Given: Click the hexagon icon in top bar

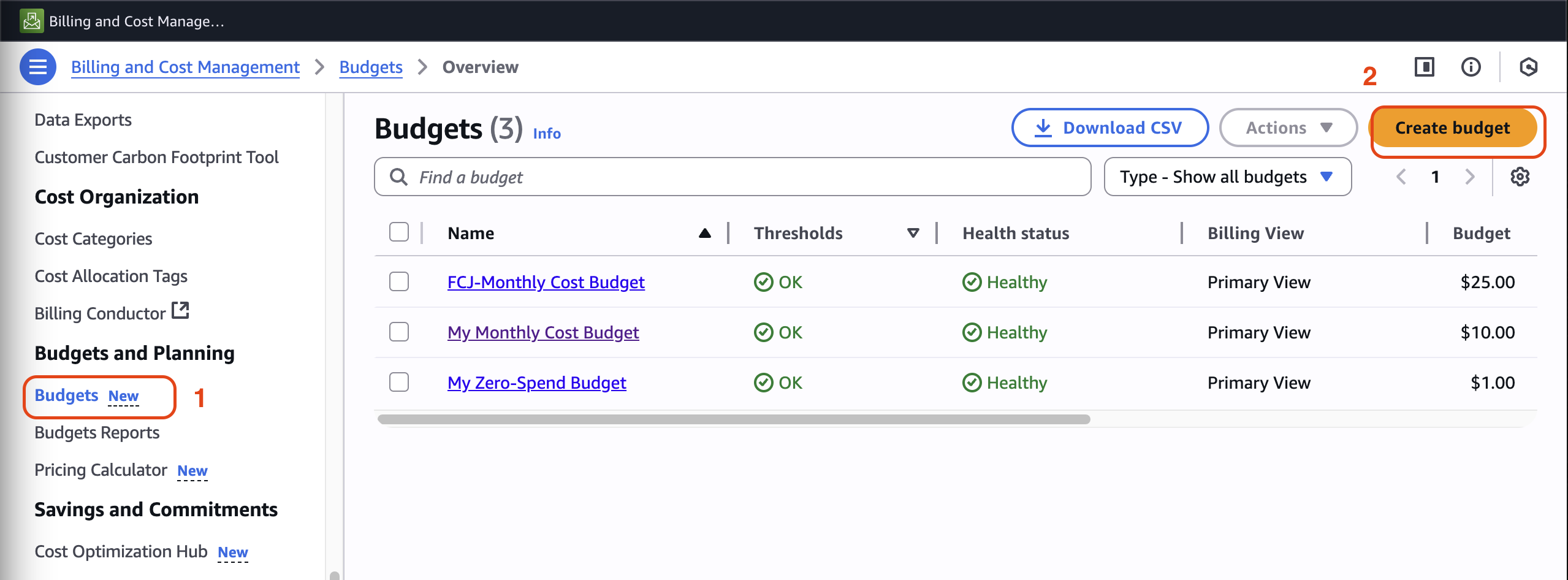Looking at the screenshot, I should (x=1528, y=67).
